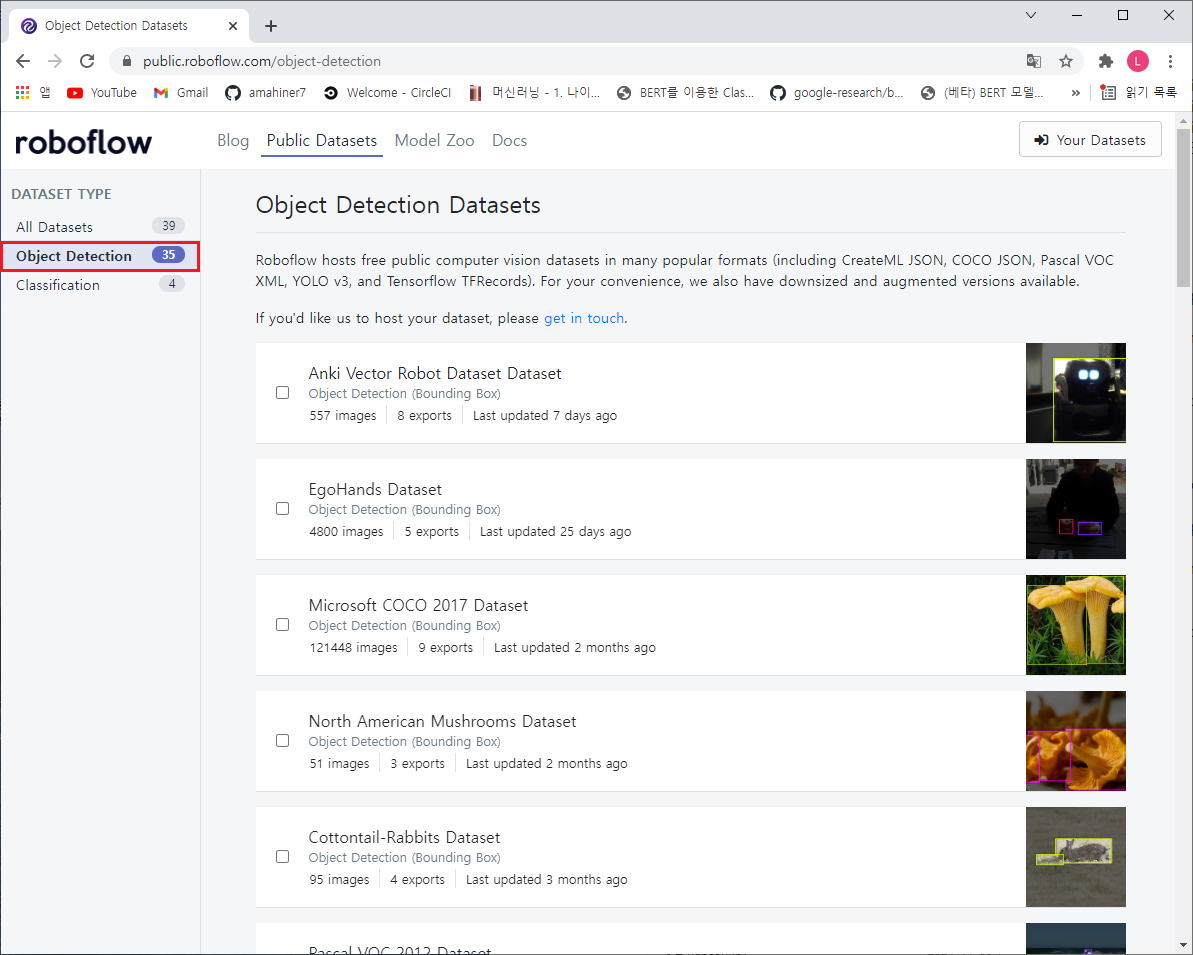Screen dimensions: 1193x955
Task: Click the page vertical scrollbar thumb
Action: click(1183, 208)
